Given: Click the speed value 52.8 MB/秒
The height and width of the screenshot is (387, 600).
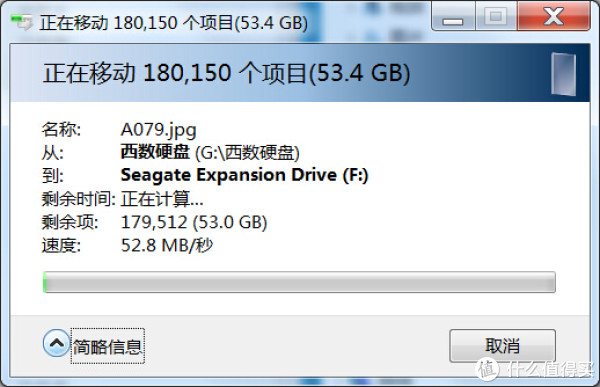Looking at the screenshot, I should (x=167, y=245).
